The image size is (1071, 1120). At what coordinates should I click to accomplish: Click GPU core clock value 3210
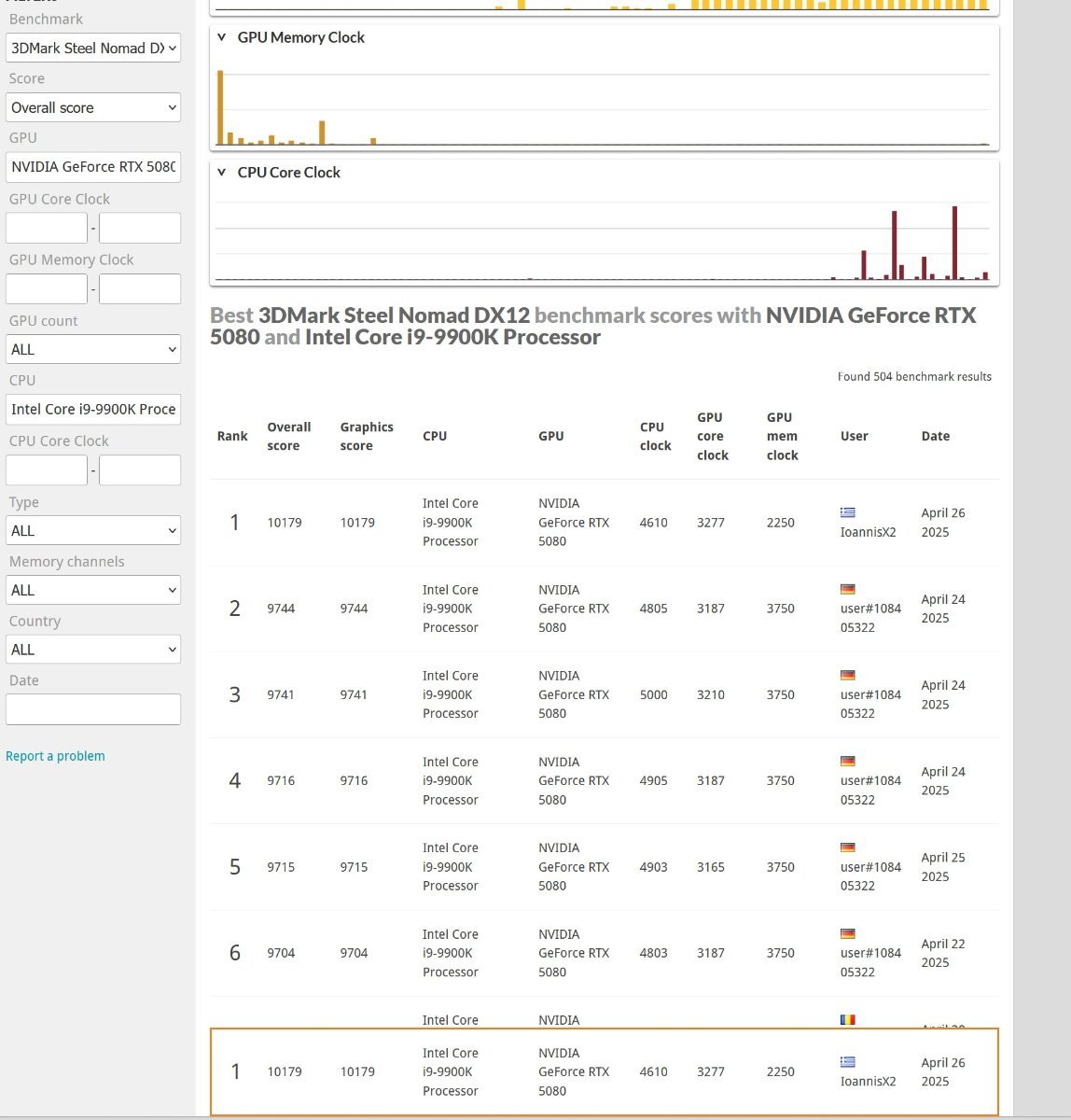pyautogui.click(x=711, y=694)
